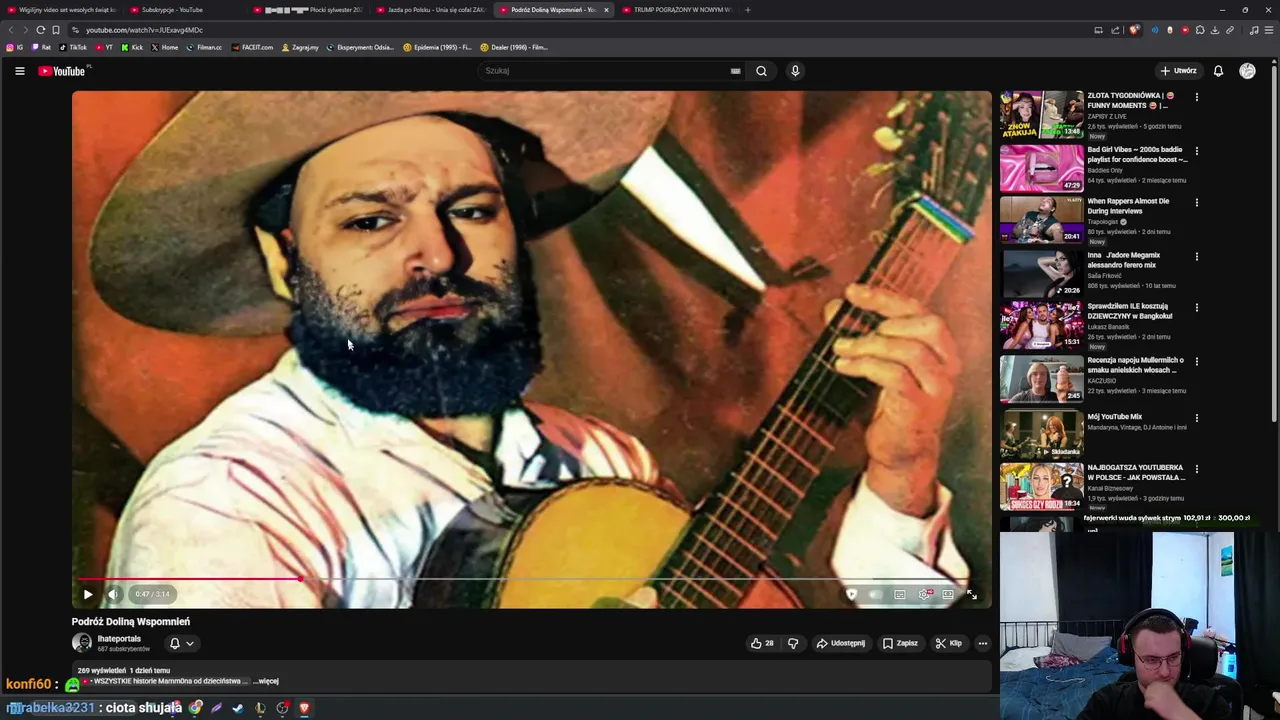Open the Ihateportals channel avatar
The image size is (1280, 720).
pos(82,643)
